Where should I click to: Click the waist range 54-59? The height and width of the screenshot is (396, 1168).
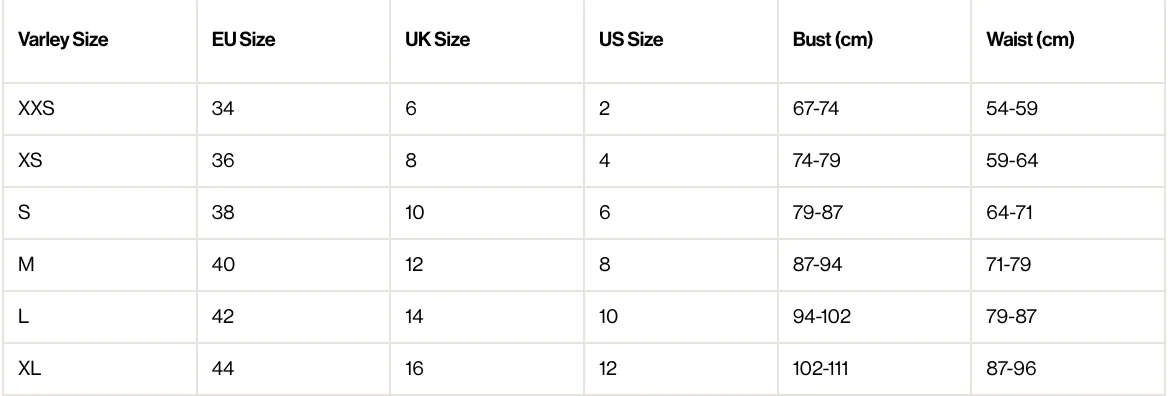pyautogui.click(x=1012, y=109)
